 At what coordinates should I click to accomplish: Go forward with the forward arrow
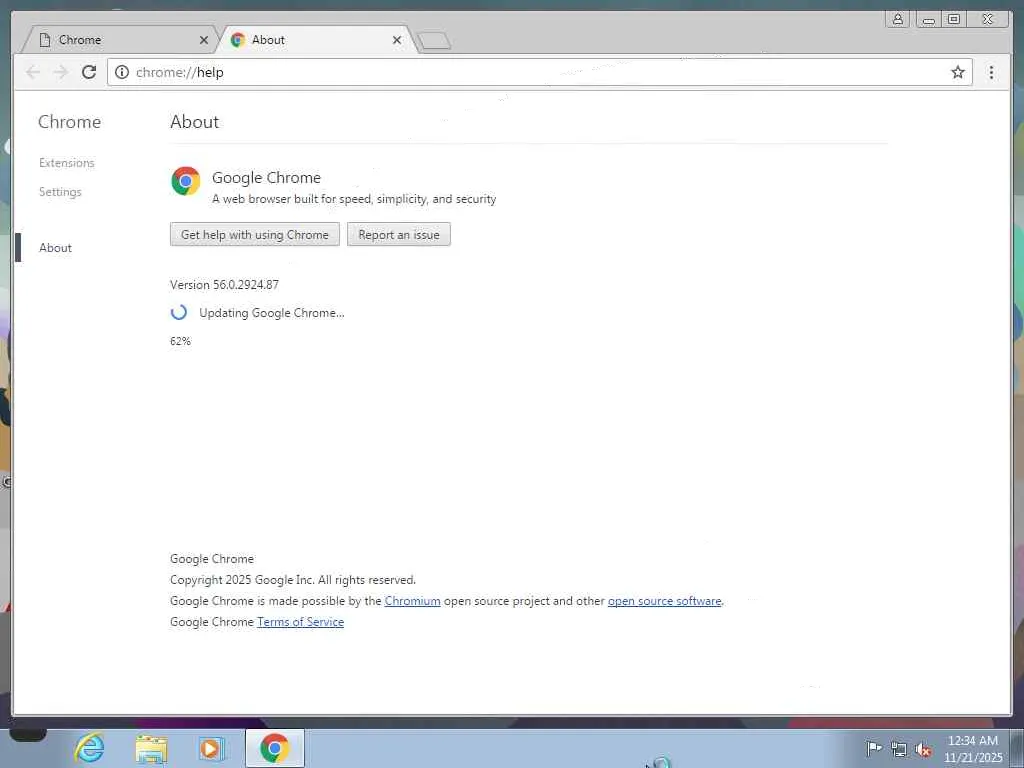point(61,72)
